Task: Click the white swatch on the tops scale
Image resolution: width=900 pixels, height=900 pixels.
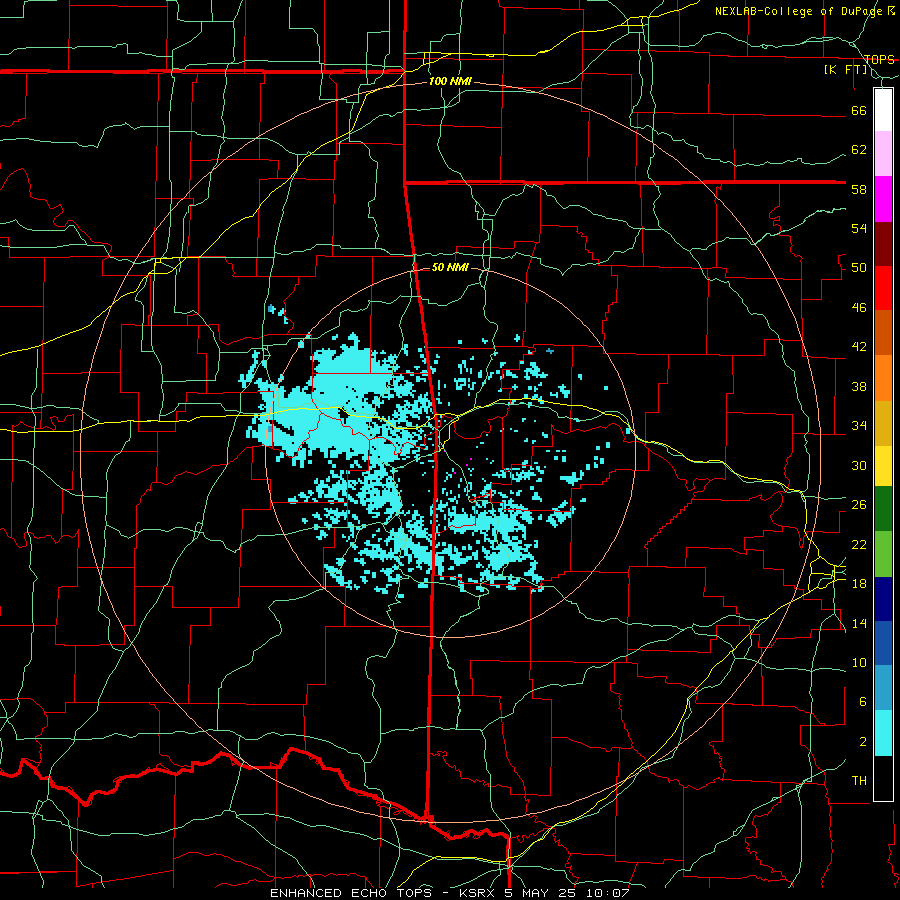Action: 883,110
